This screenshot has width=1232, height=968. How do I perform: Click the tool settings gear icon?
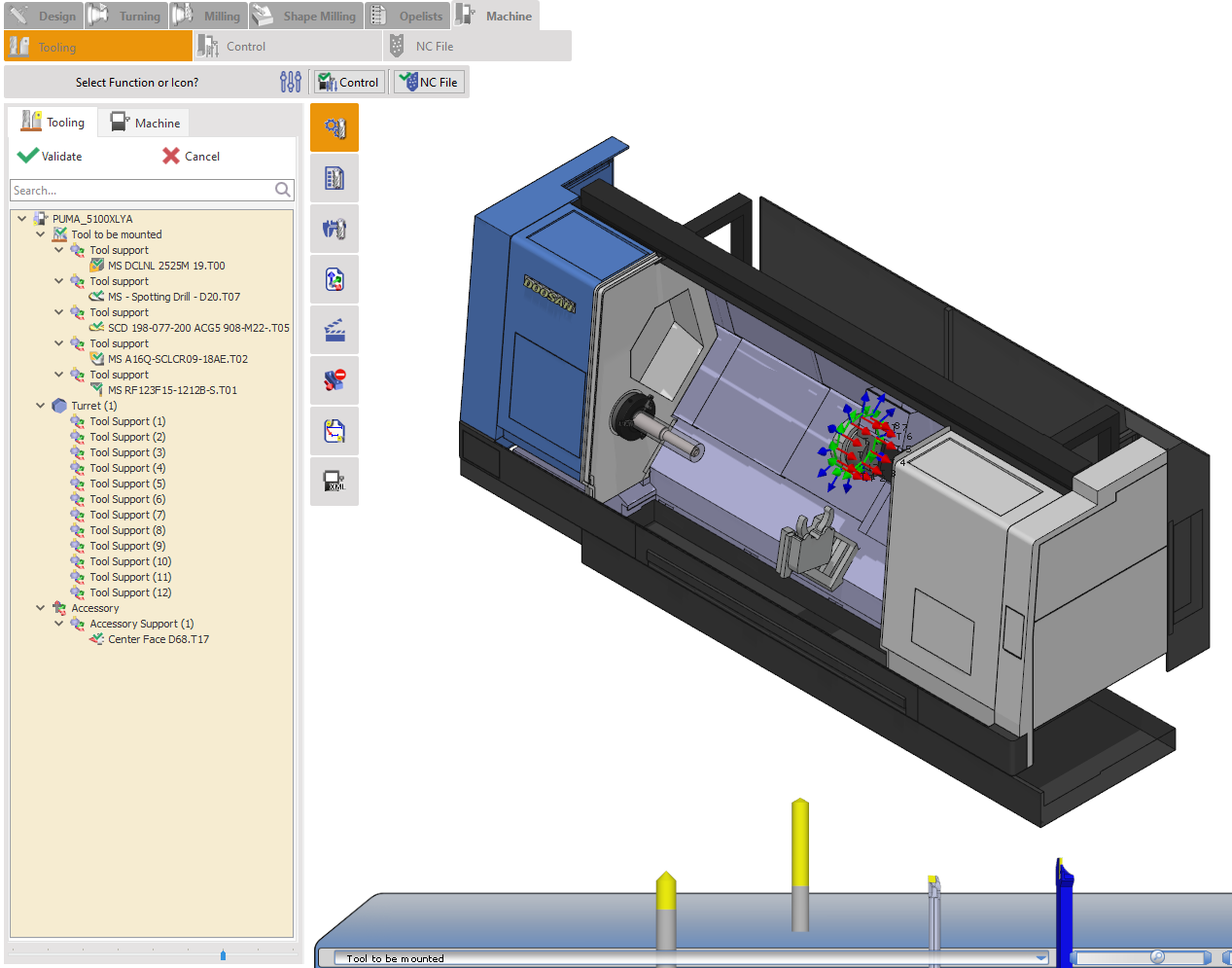[334, 127]
